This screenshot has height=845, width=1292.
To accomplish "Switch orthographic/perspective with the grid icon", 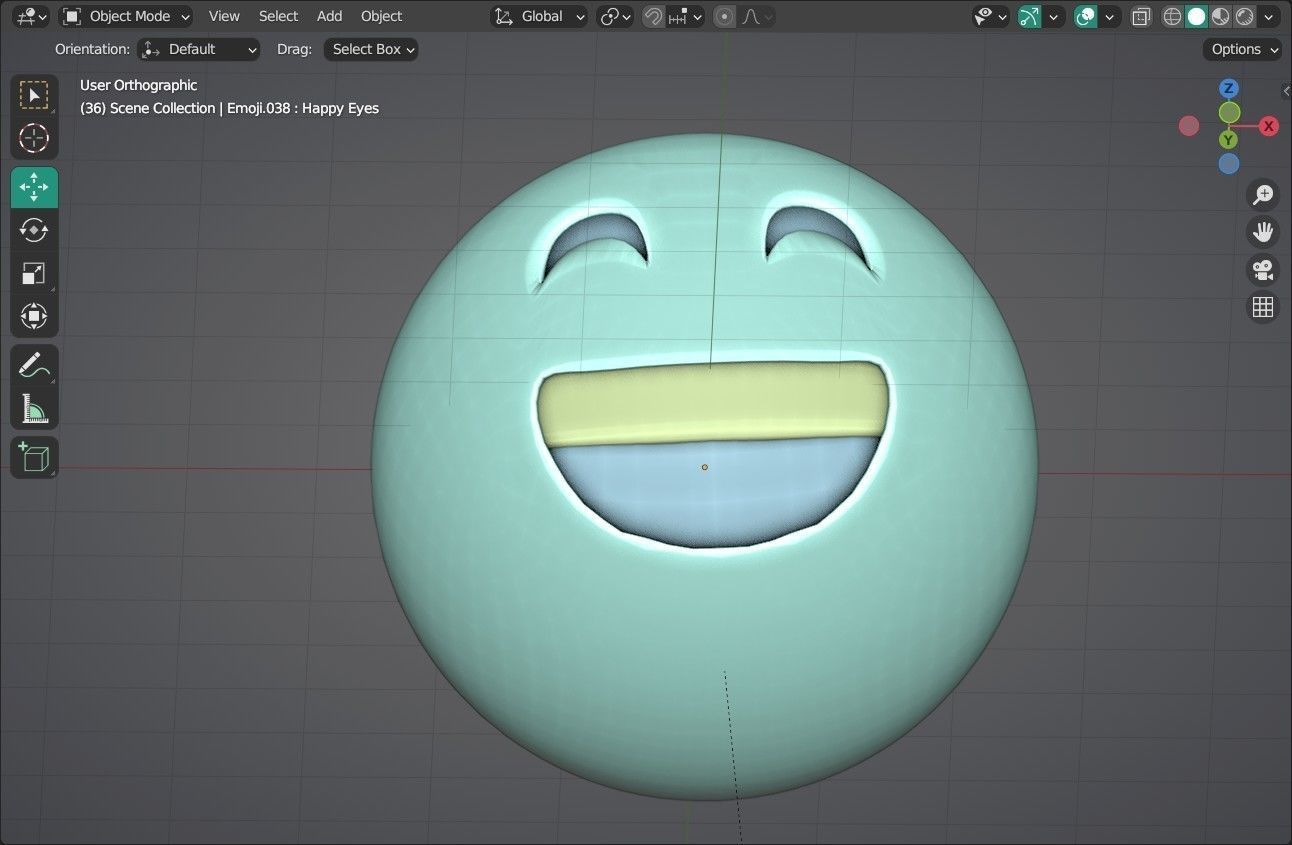I will (1263, 307).
